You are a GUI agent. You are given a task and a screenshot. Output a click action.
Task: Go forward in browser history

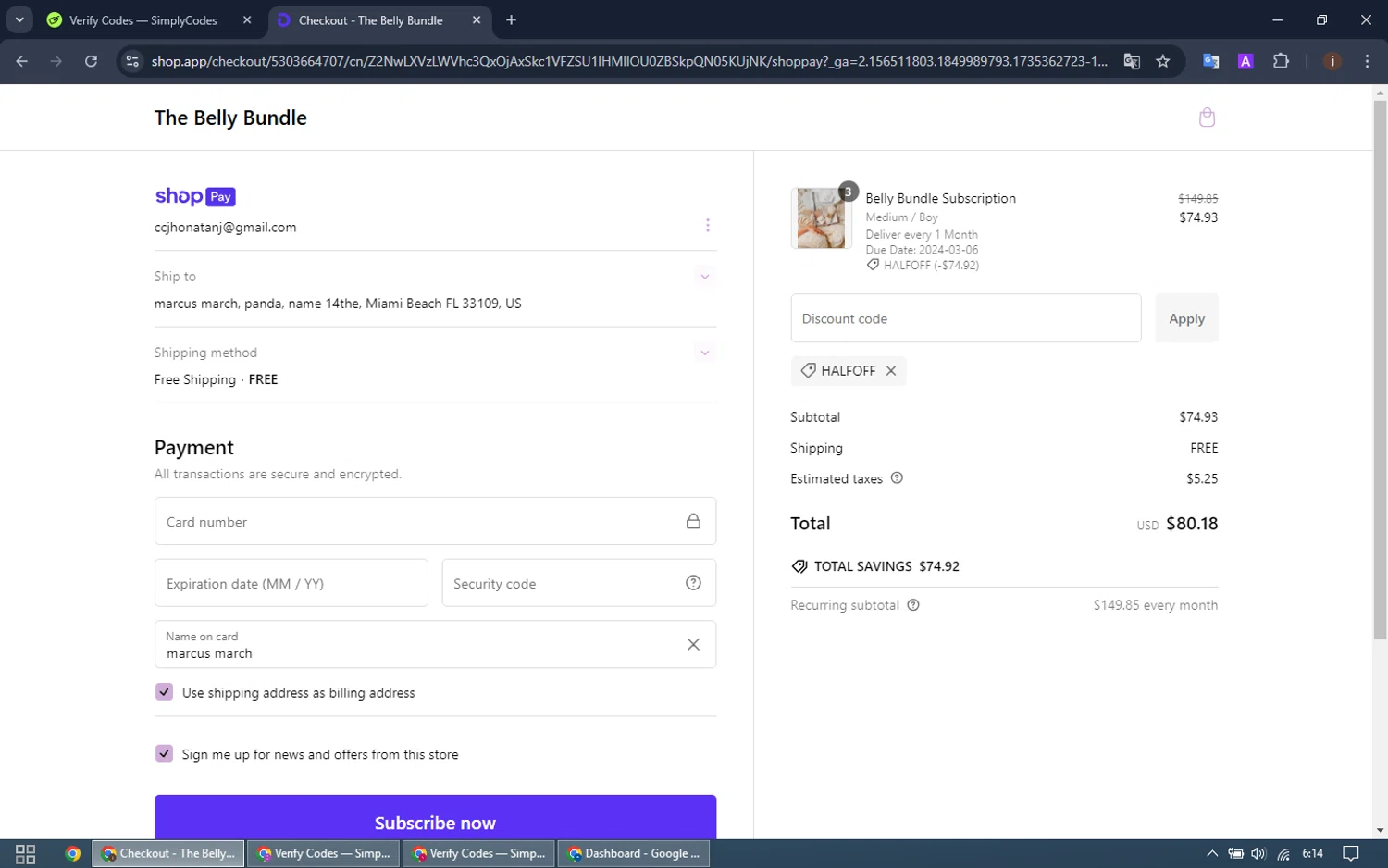tap(56, 61)
